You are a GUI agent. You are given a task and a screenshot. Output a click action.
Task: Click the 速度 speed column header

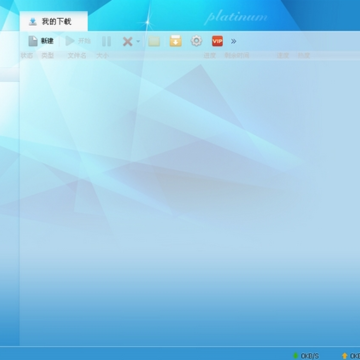tap(283, 56)
